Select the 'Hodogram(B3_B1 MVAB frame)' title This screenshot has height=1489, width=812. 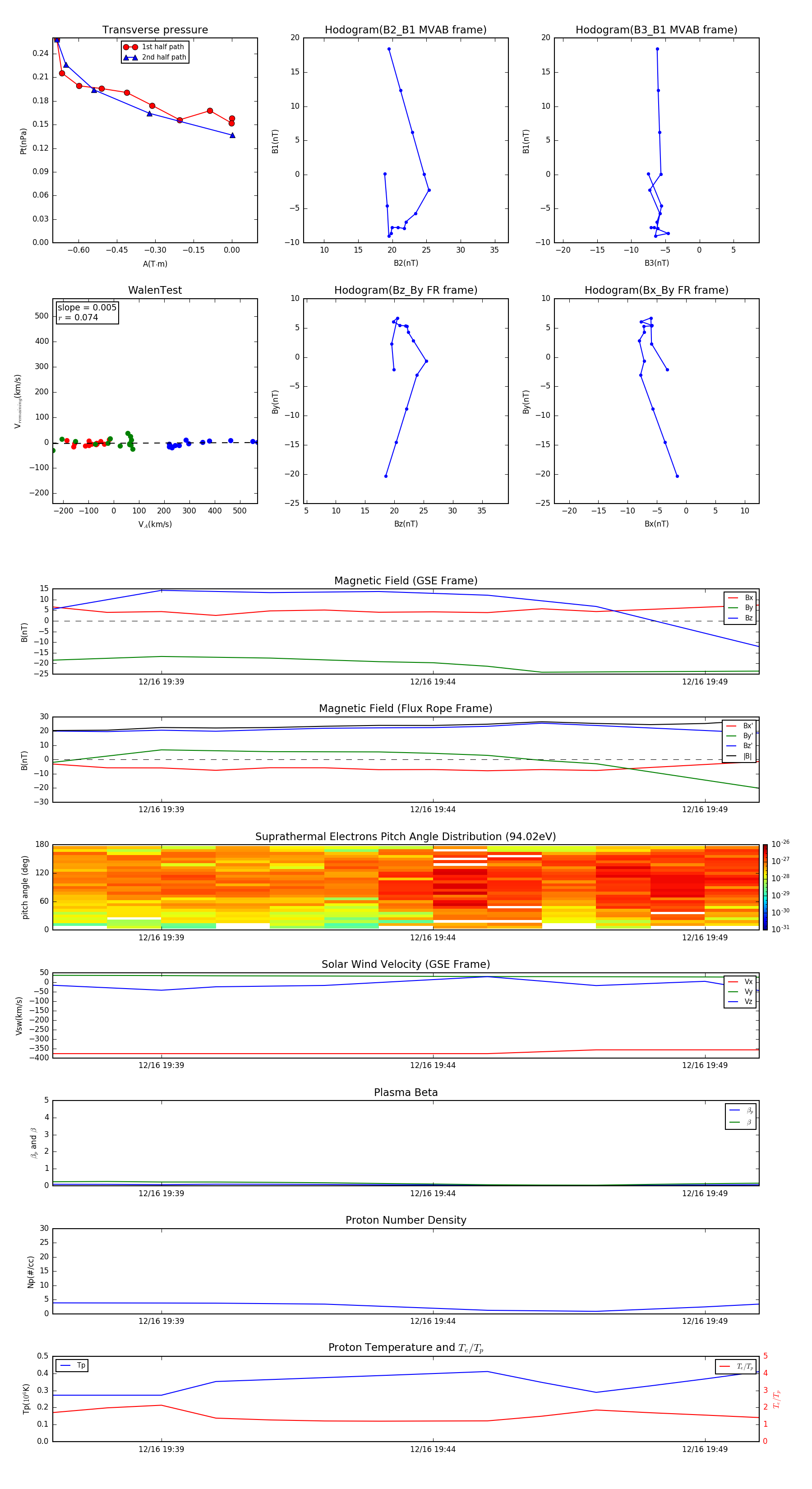click(656, 30)
